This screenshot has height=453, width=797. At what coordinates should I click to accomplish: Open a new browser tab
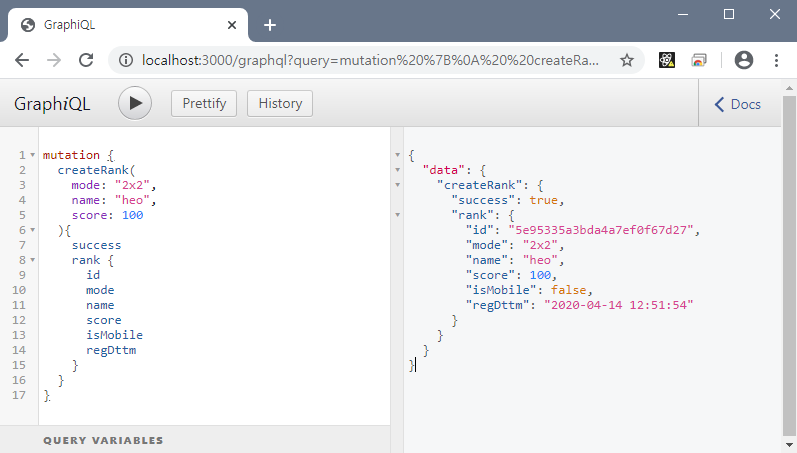(270, 25)
